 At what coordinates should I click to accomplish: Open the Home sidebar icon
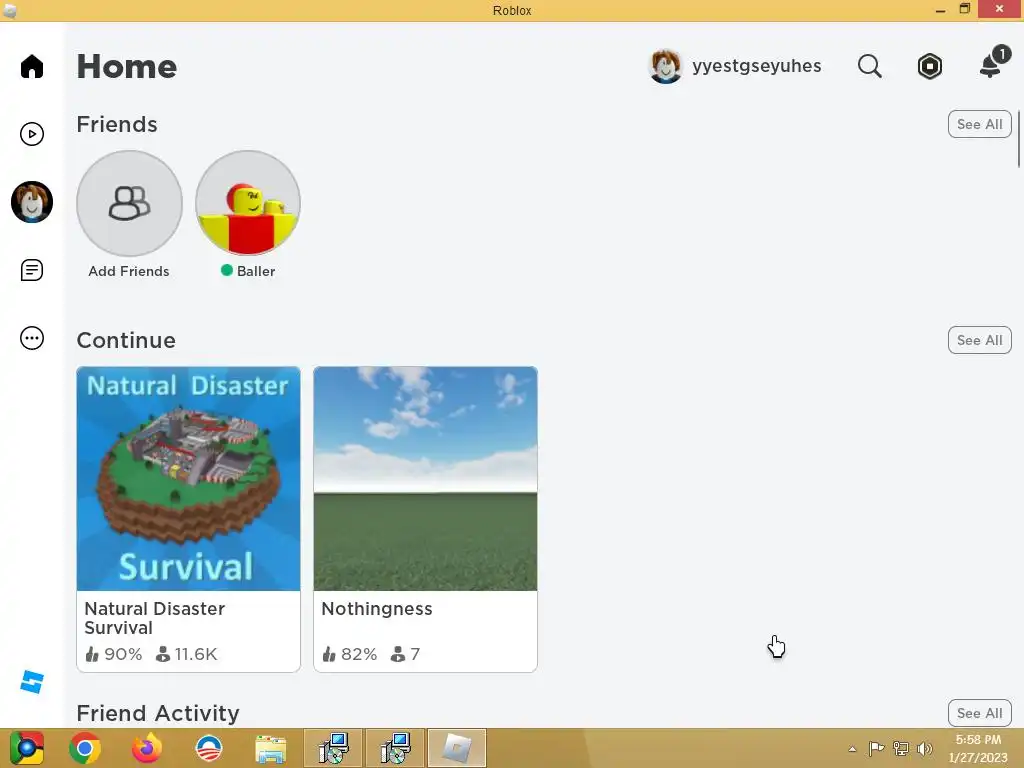pyautogui.click(x=31, y=66)
